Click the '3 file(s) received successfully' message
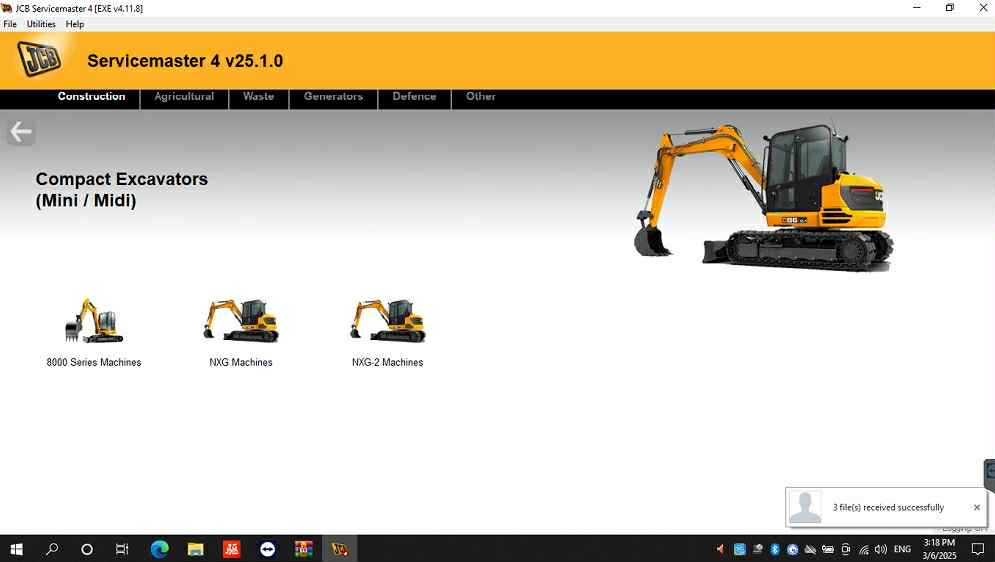The height and width of the screenshot is (562, 995). [x=888, y=507]
